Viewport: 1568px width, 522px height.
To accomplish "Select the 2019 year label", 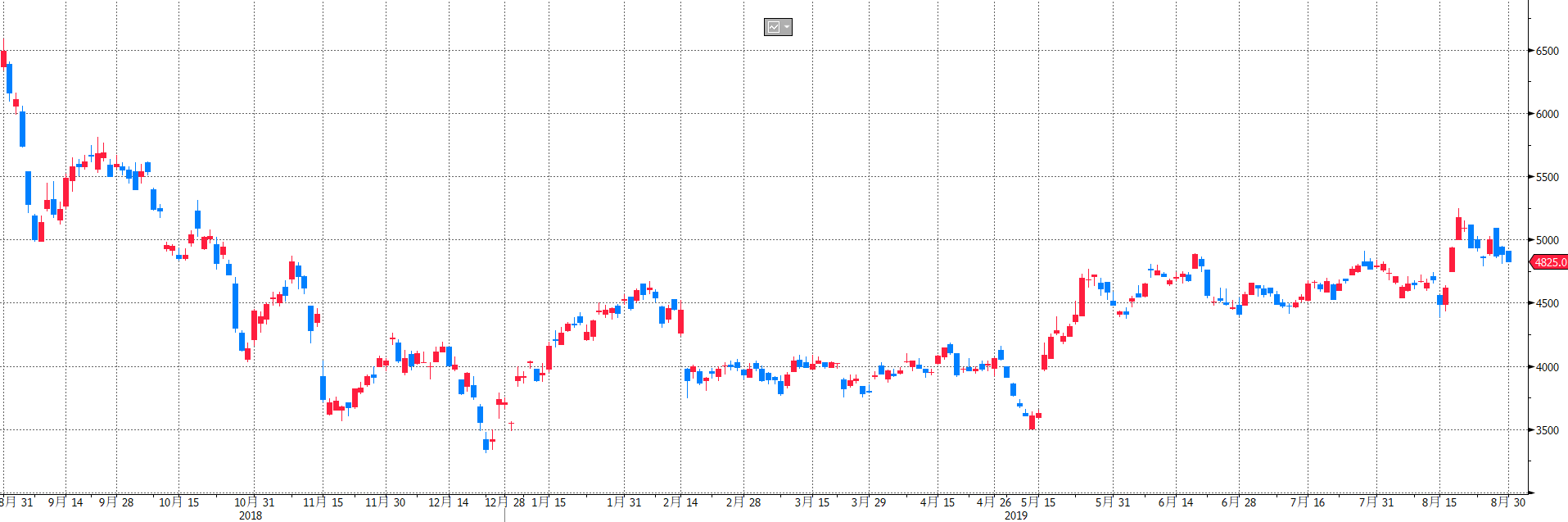I will pyautogui.click(x=1015, y=515).
